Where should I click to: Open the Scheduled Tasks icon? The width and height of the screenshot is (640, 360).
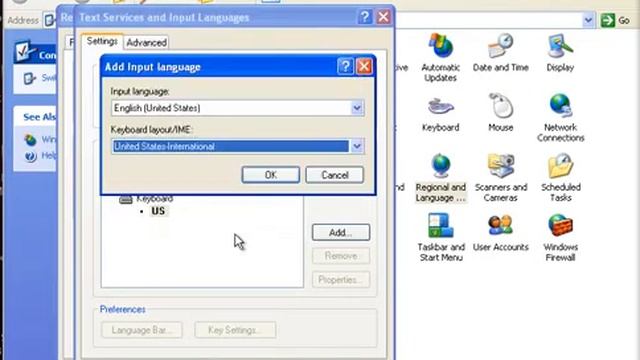[560, 166]
